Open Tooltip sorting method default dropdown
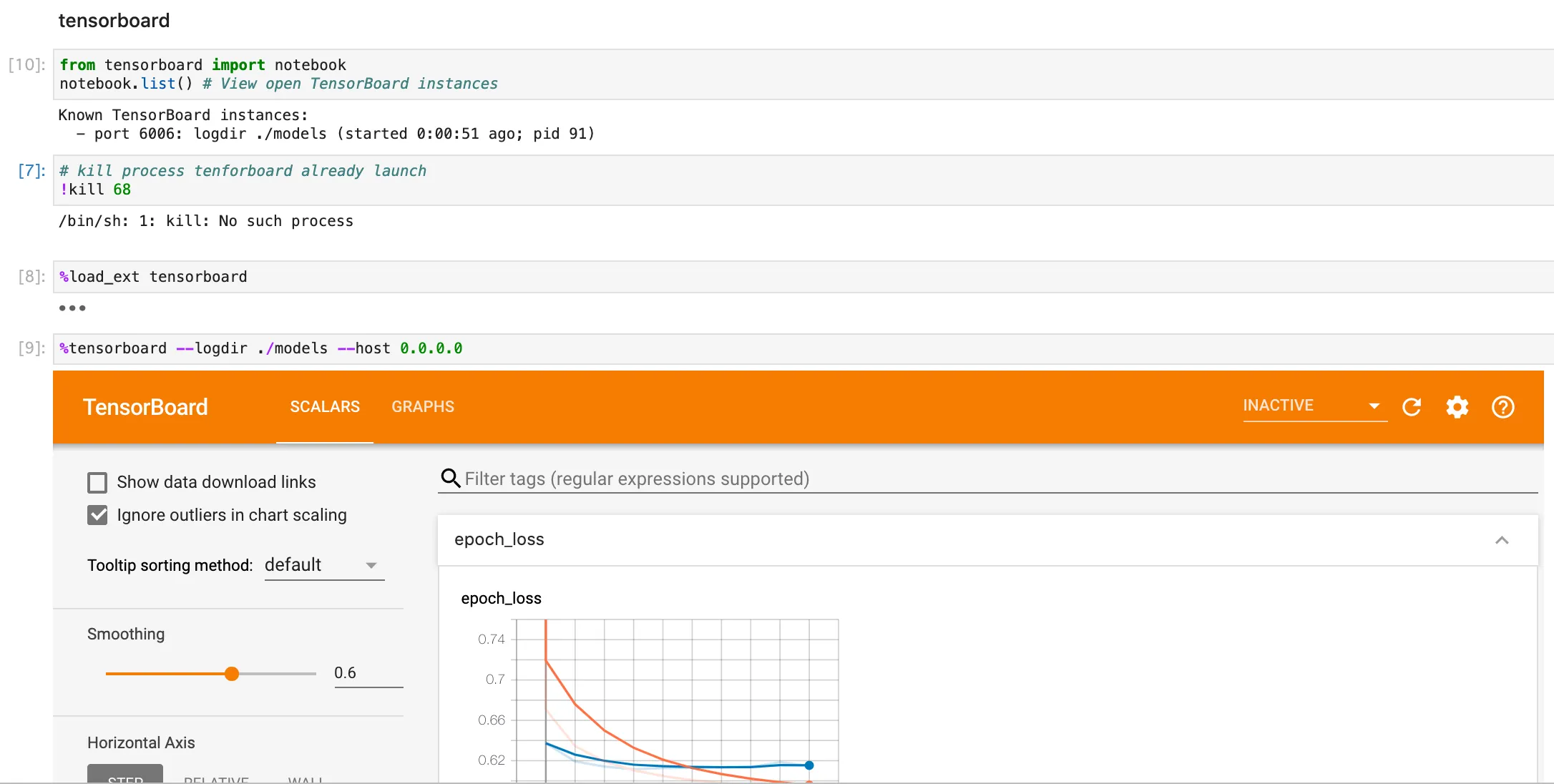The width and height of the screenshot is (1554, 784). [324, 565]
